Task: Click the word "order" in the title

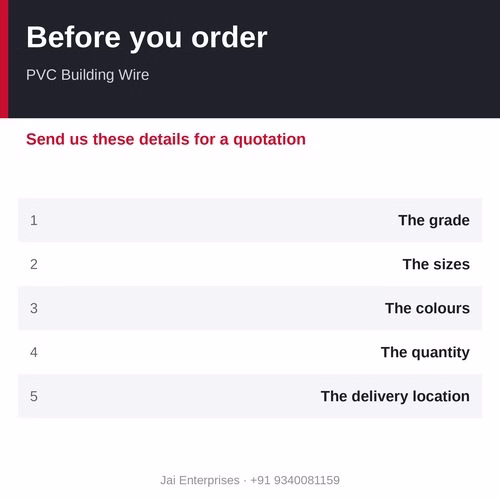Action: (x=229, y=38)
